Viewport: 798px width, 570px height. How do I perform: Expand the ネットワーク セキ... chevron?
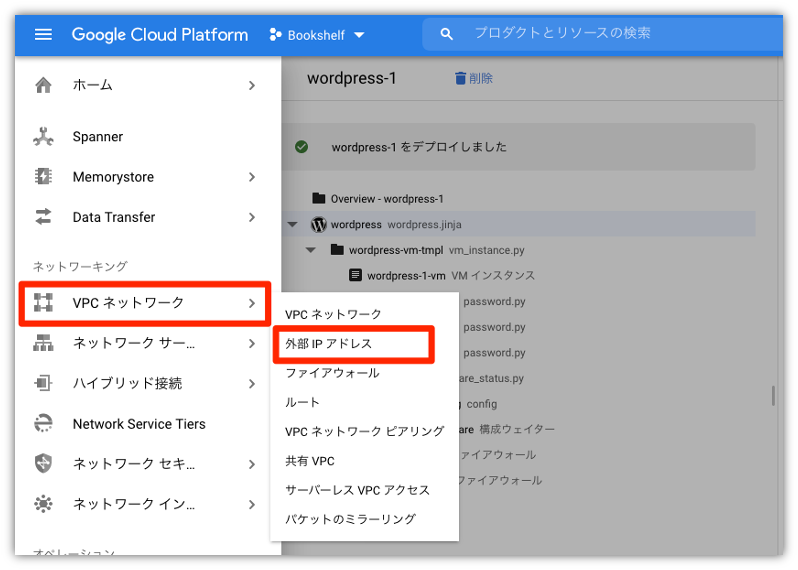click(252, 464)
